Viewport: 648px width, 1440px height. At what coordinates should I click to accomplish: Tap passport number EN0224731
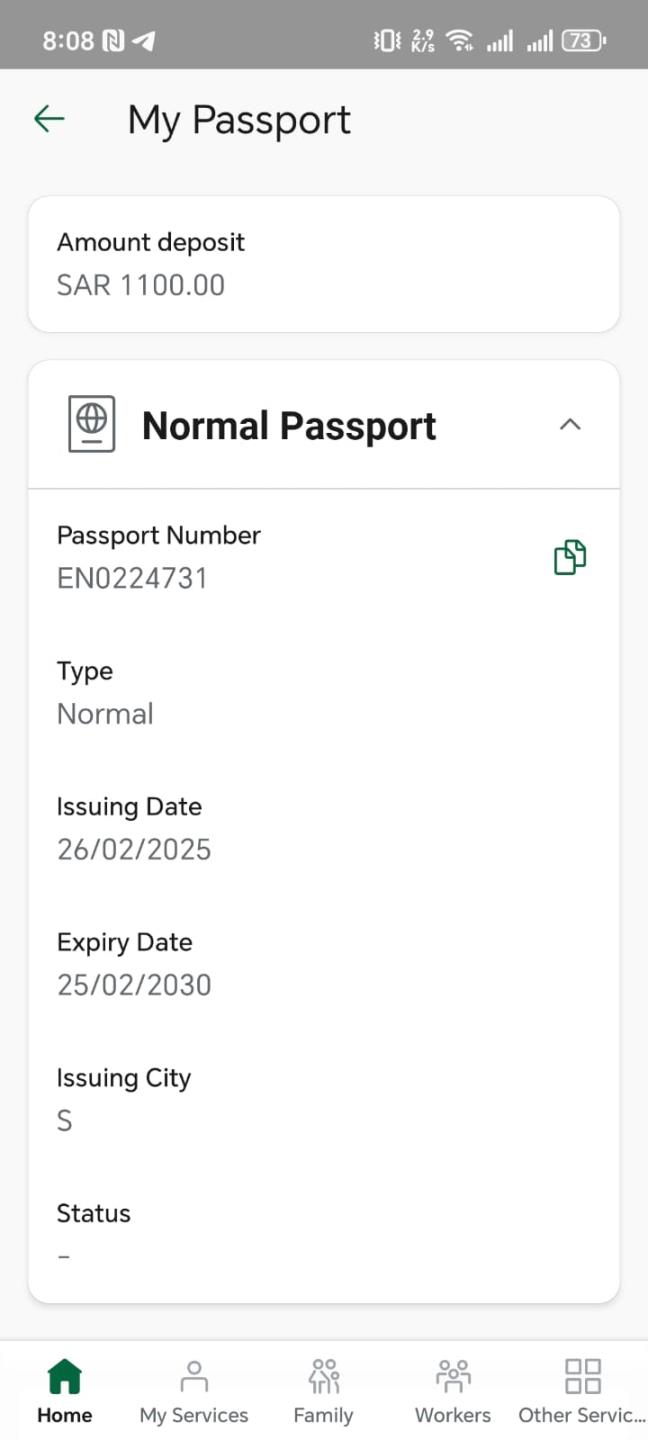coord(132,578)
